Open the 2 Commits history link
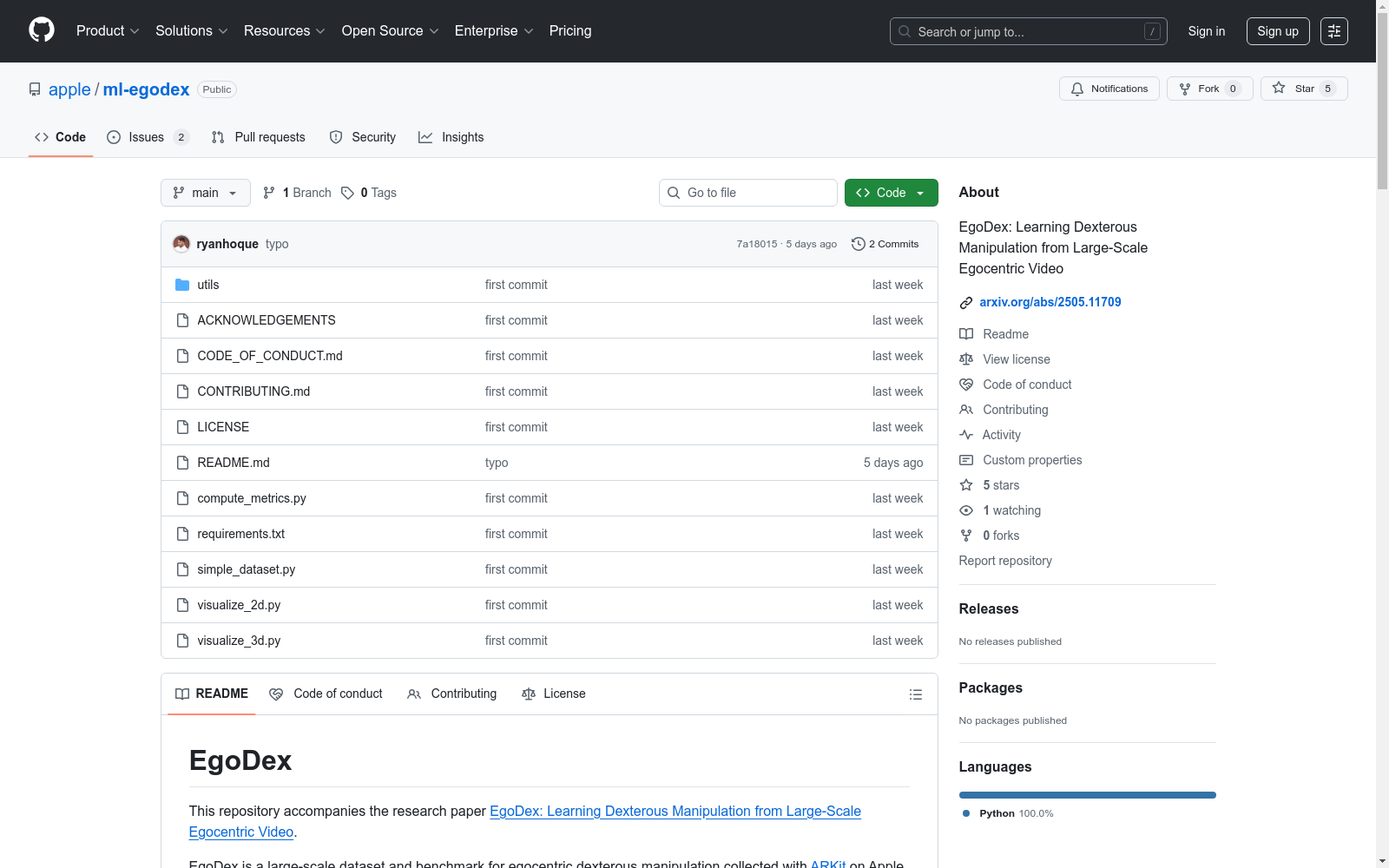 [885, 244]
